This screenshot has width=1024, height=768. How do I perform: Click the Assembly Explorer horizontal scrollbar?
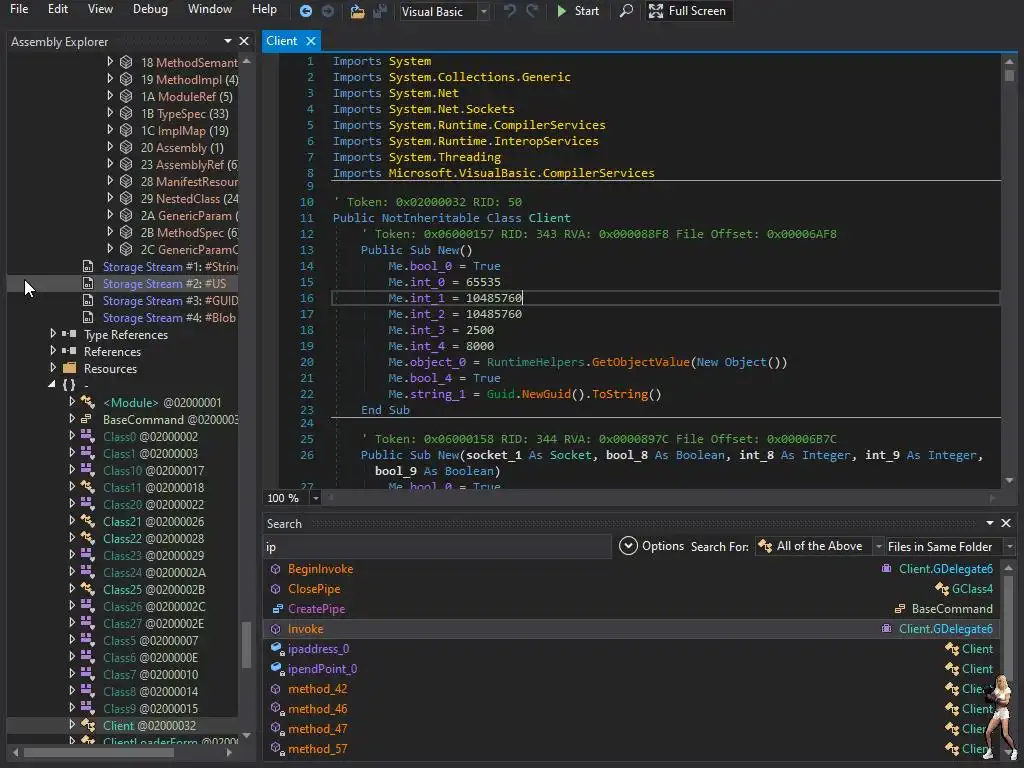pos(100,752)
